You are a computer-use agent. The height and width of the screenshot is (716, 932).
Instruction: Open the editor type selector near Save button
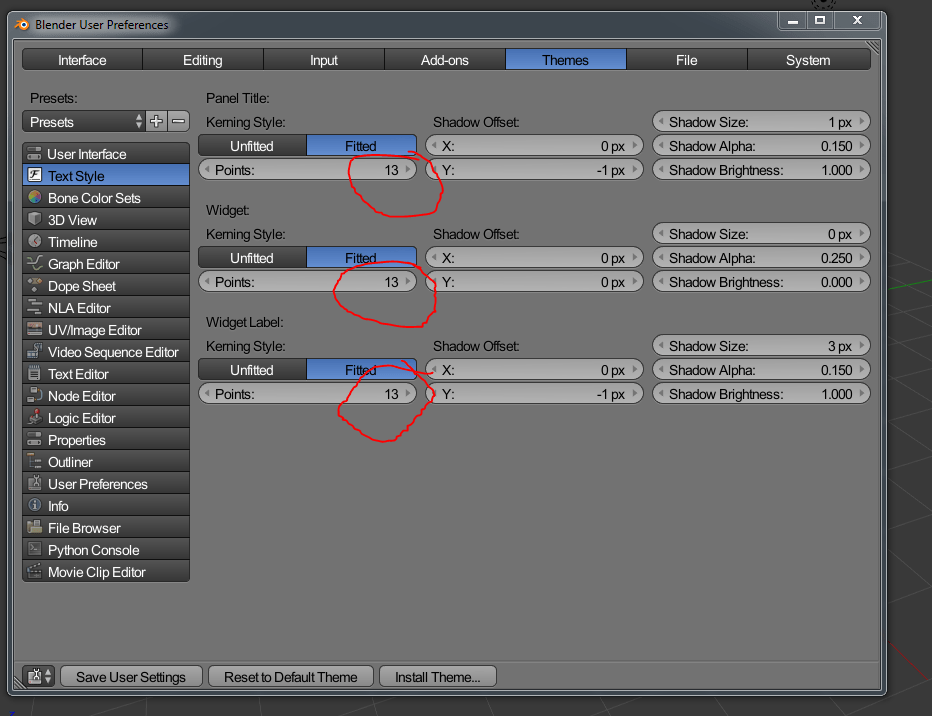click(37, 676)
